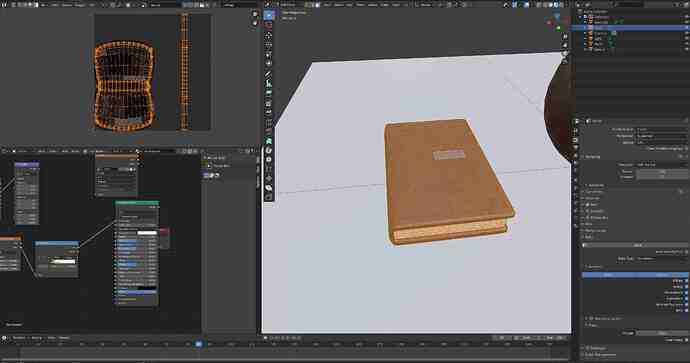Select the Knife tool

269,141
